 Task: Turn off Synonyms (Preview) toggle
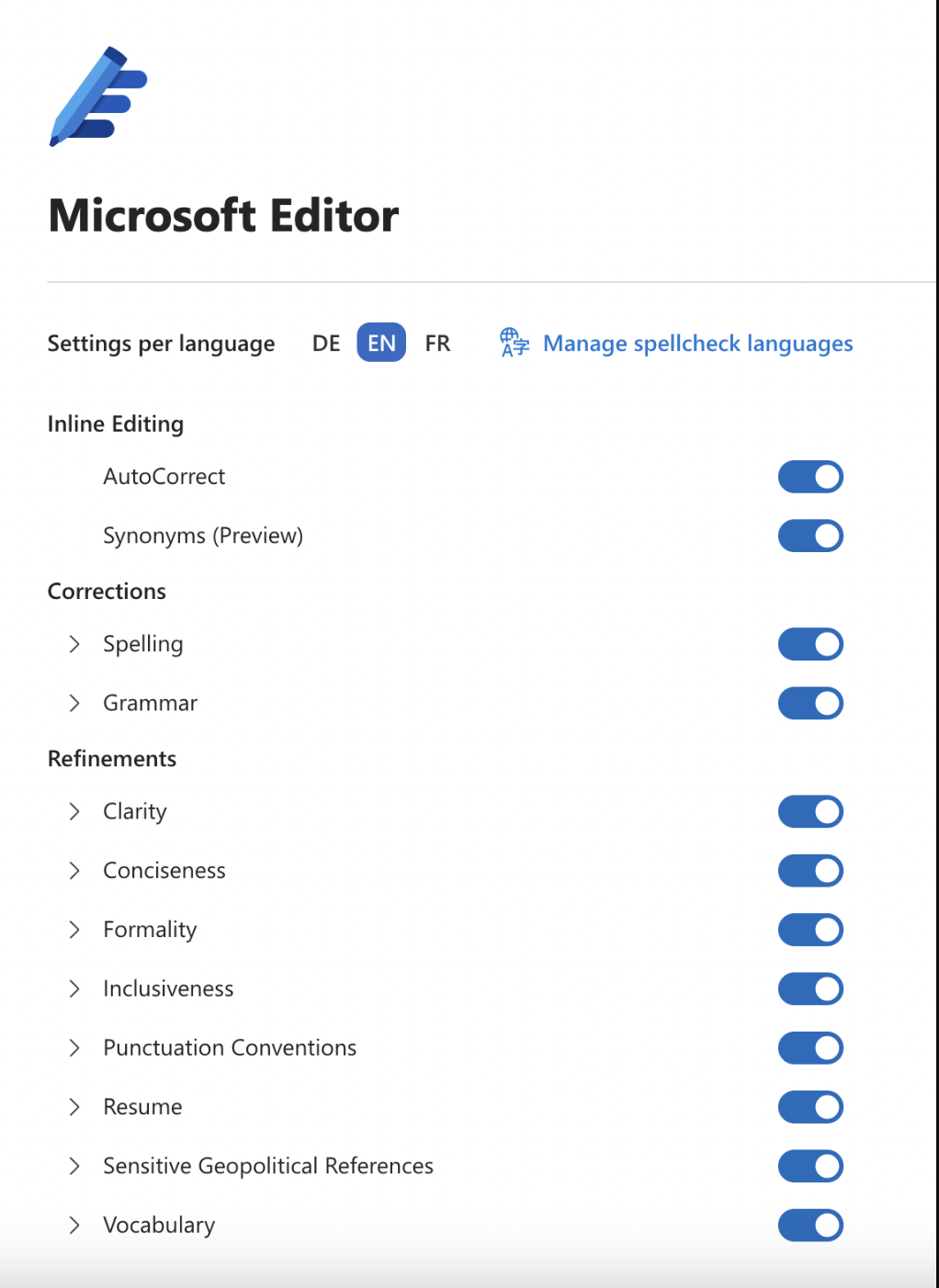810,536
